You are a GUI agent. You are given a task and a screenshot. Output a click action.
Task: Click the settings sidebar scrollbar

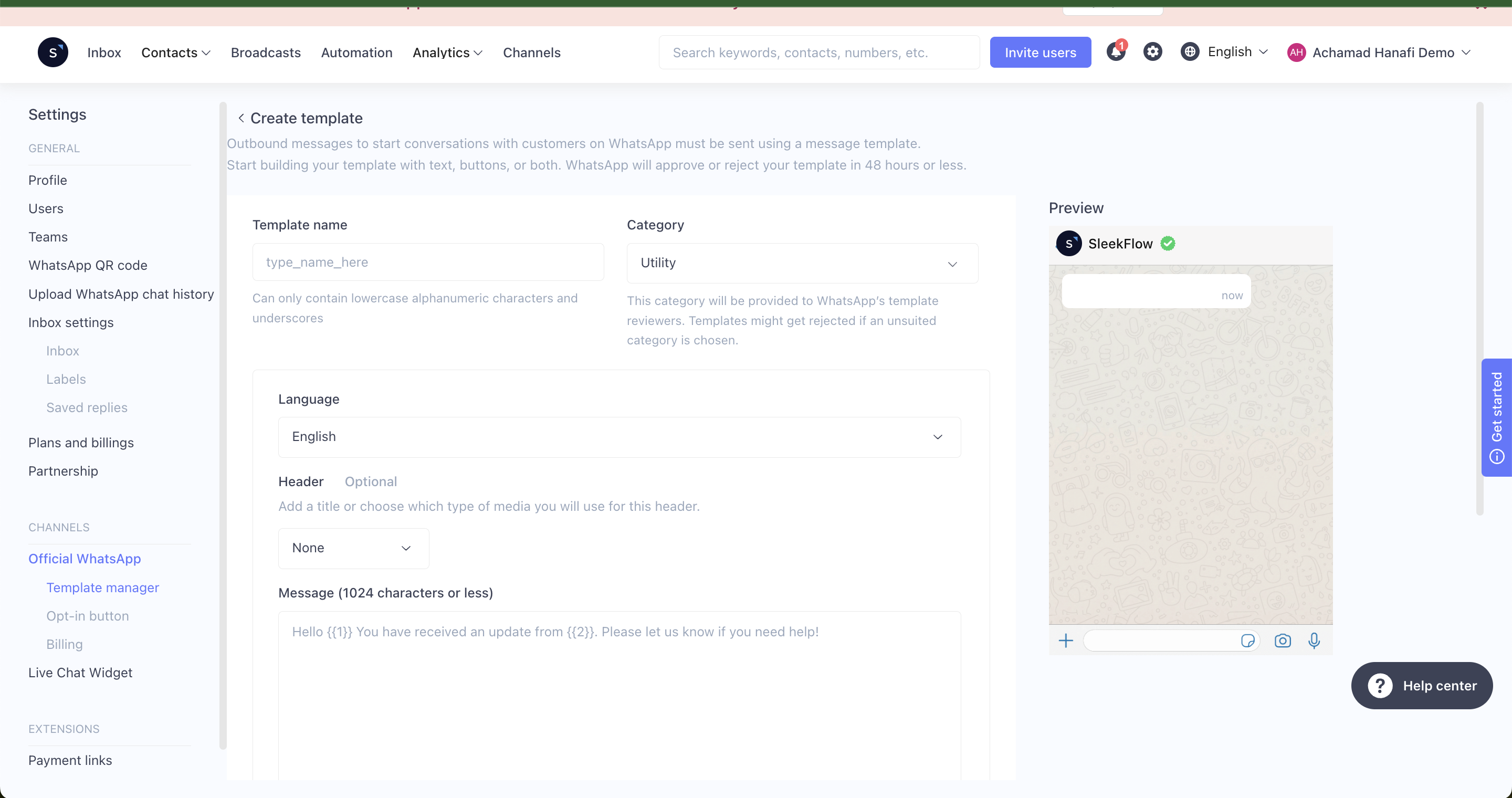[223, 425]
